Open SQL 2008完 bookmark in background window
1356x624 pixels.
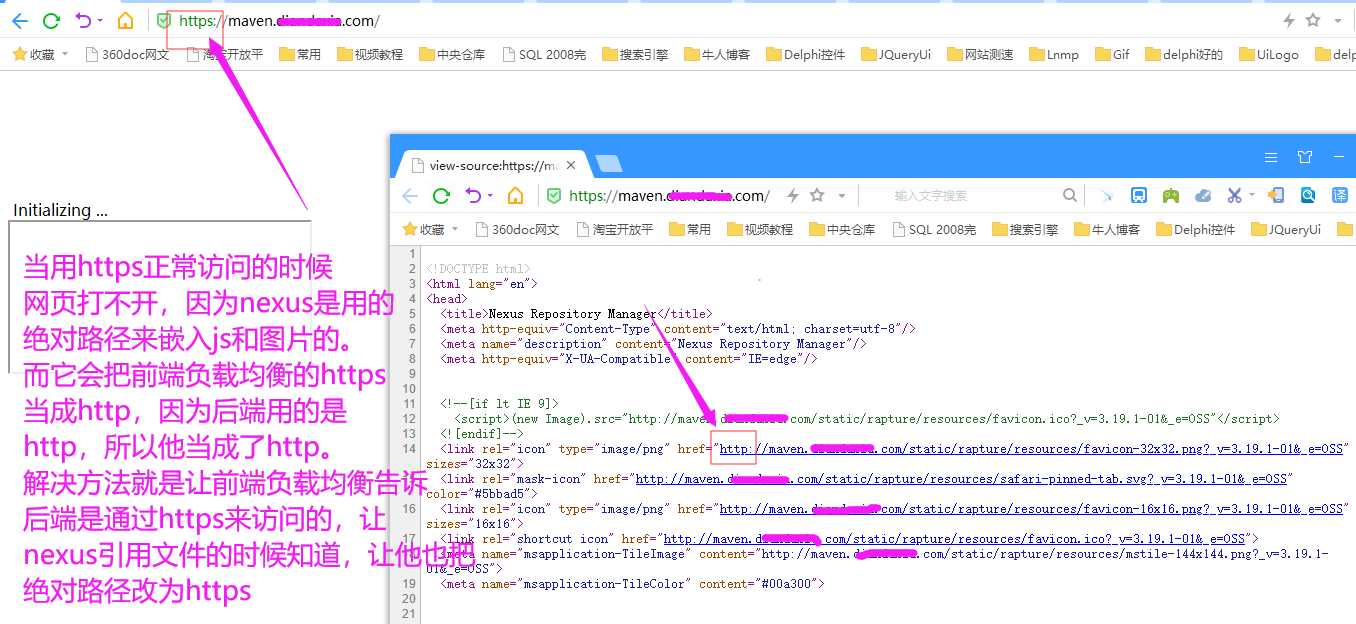click(544, 54)
